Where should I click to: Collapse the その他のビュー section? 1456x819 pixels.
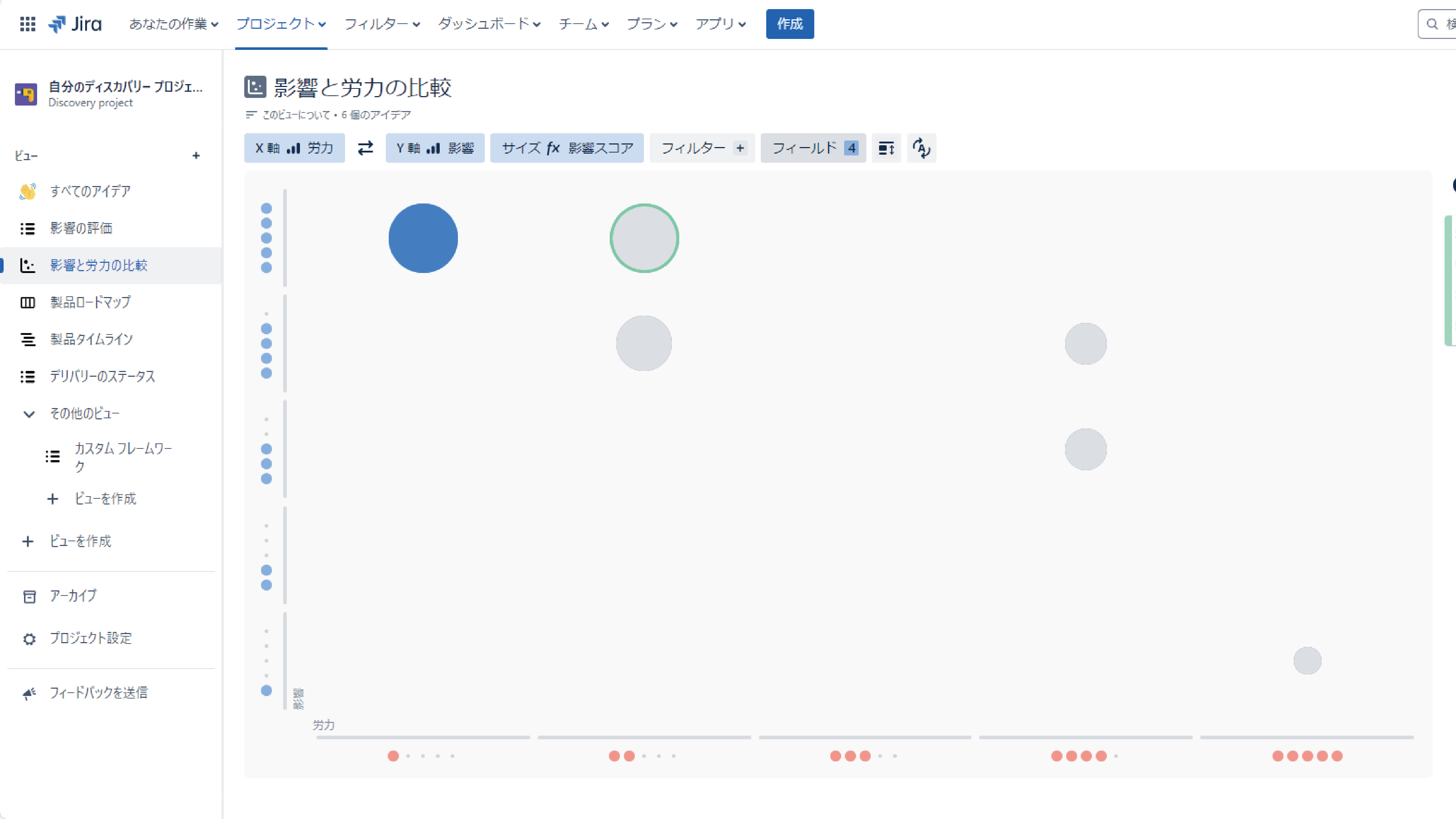point(29,413)
